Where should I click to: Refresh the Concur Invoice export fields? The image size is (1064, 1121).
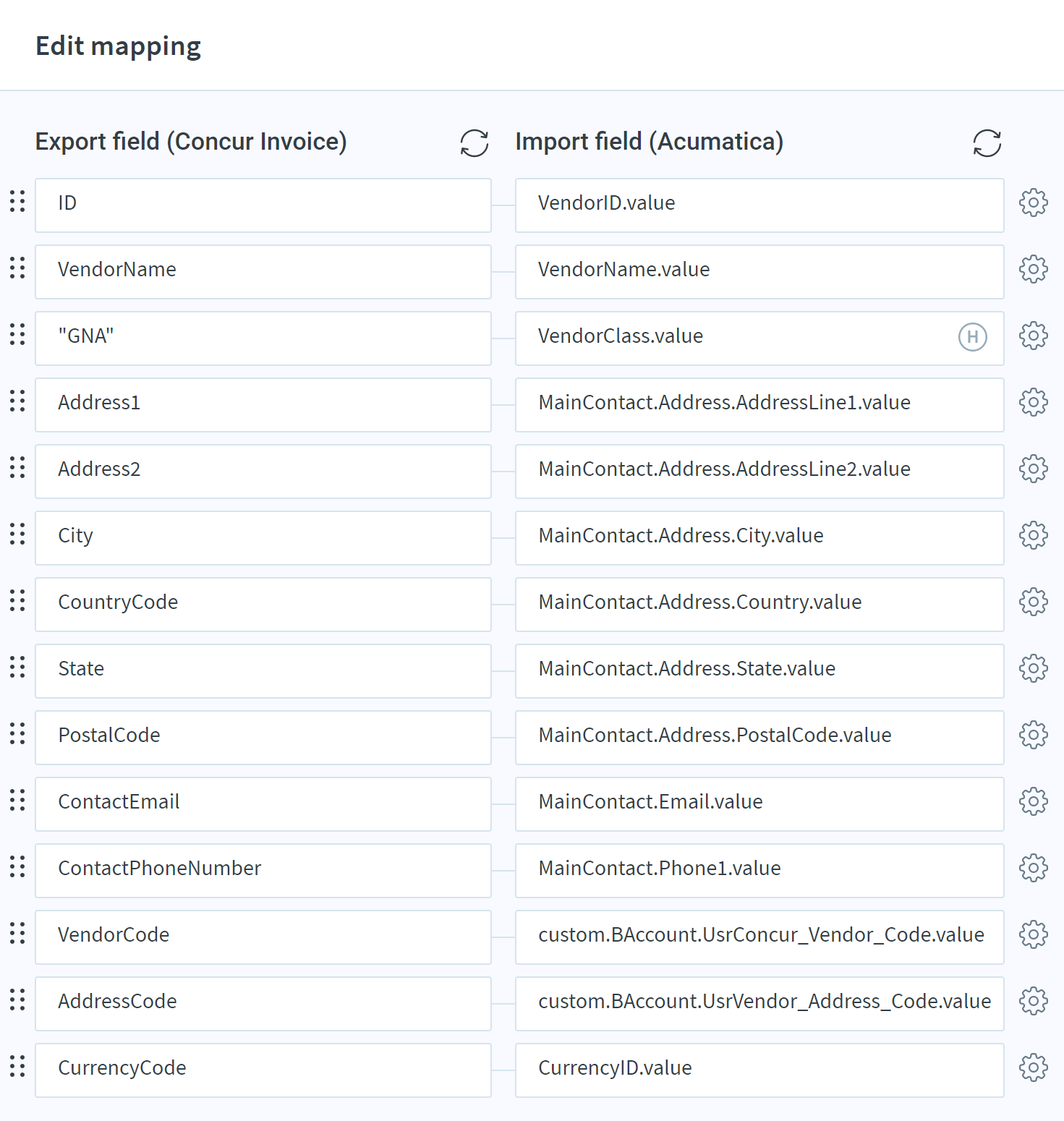(x=474, y=143)
